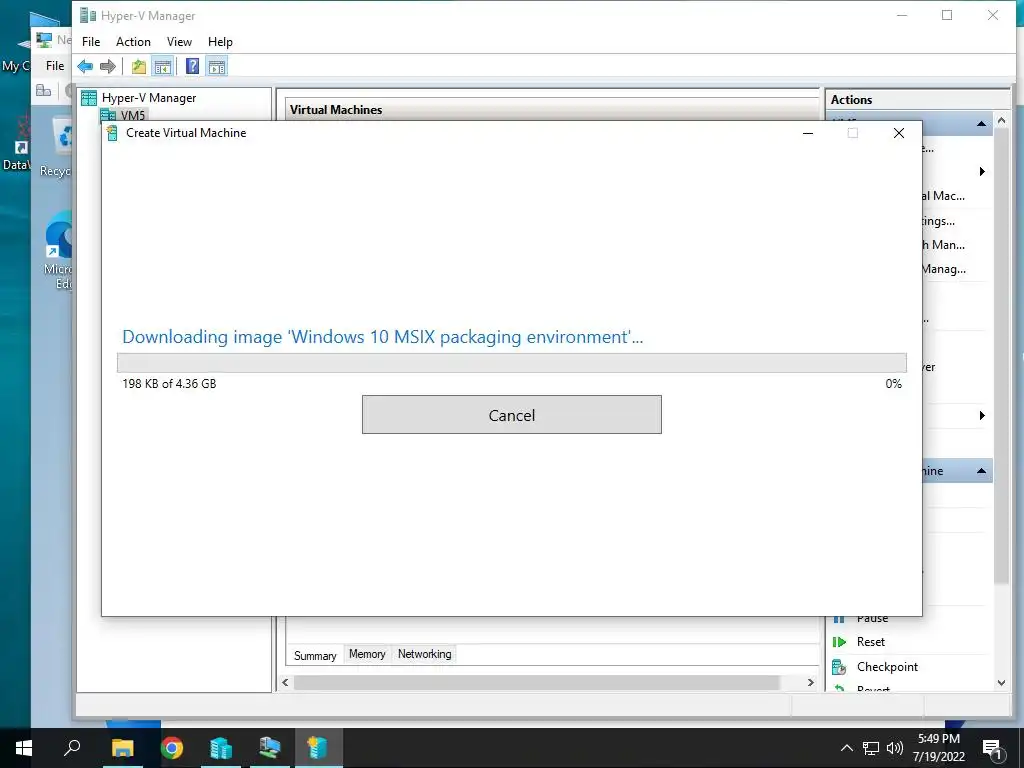The image size is (1024, 768).
Task: Launch Google Chrome from the taskbar
Action: 172,748
